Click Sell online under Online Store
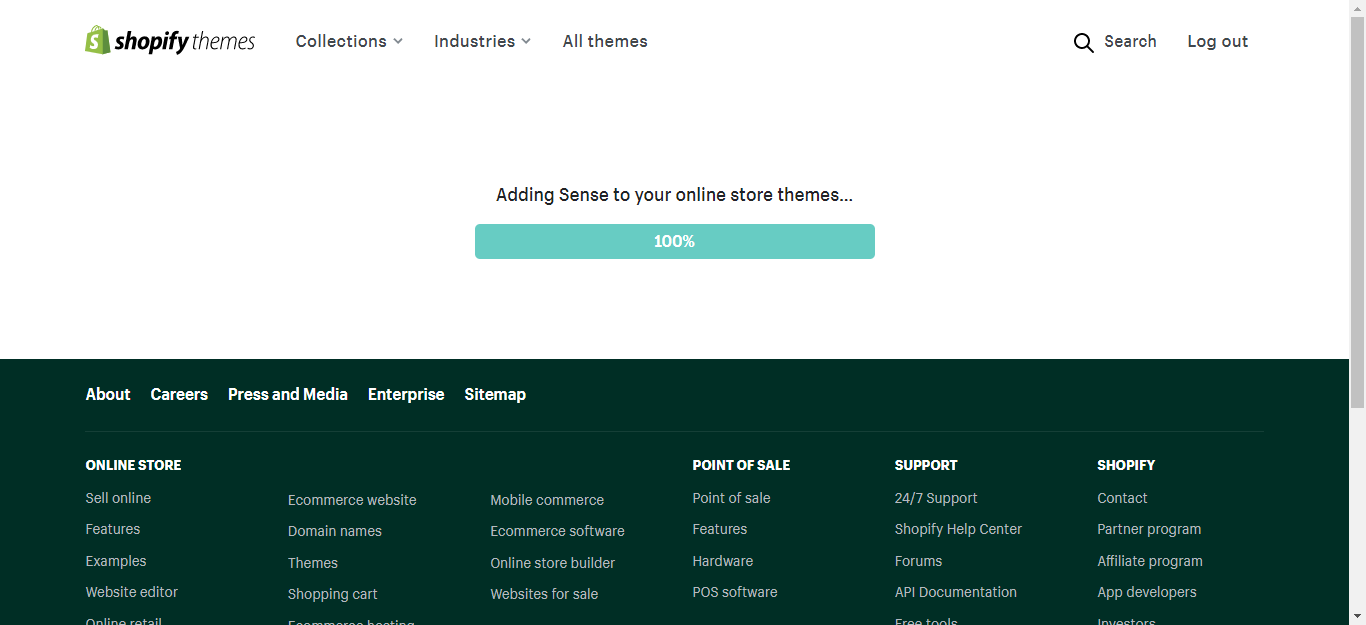 click(x=118, y=498)
